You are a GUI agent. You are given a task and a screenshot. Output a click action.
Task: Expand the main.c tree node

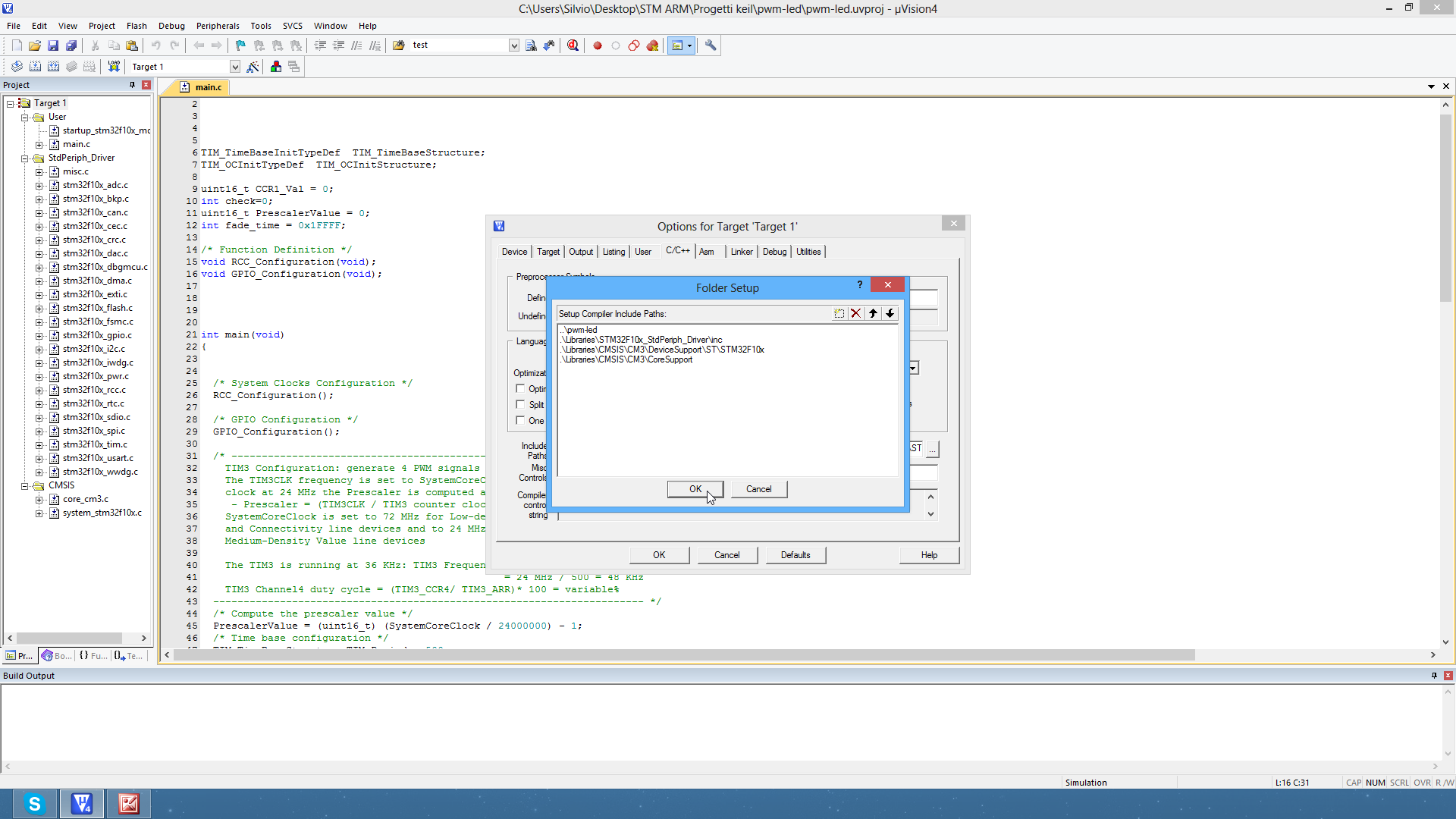pyautogui.click(x=39, y=145)
